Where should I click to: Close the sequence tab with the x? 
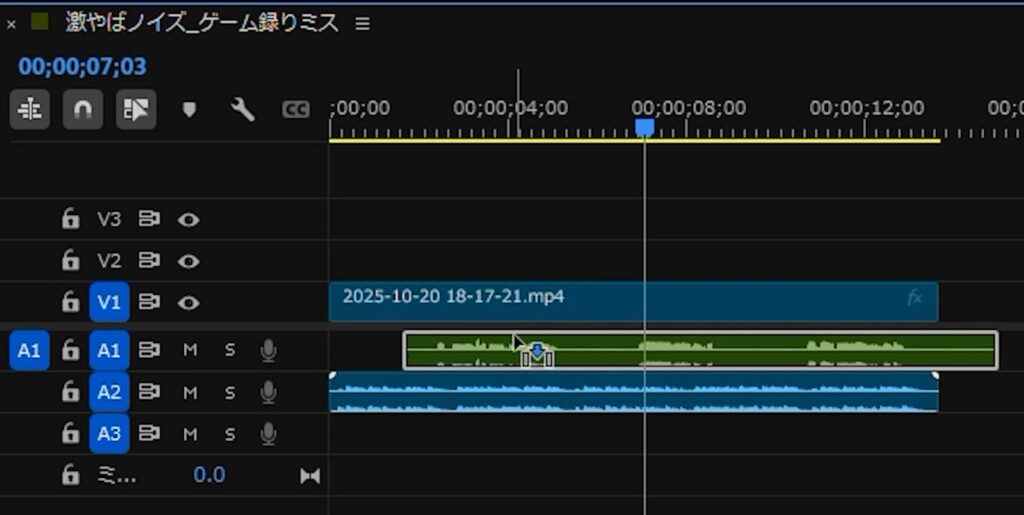(11, 25)
